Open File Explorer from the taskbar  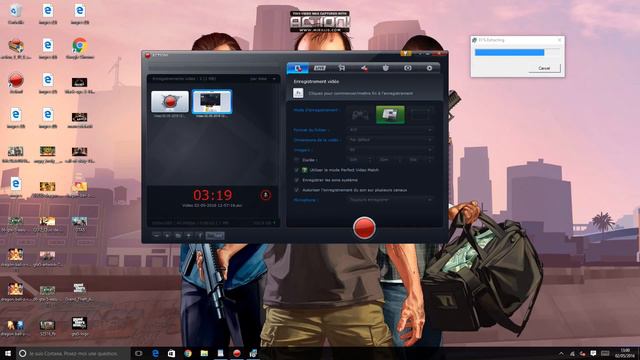204,353
